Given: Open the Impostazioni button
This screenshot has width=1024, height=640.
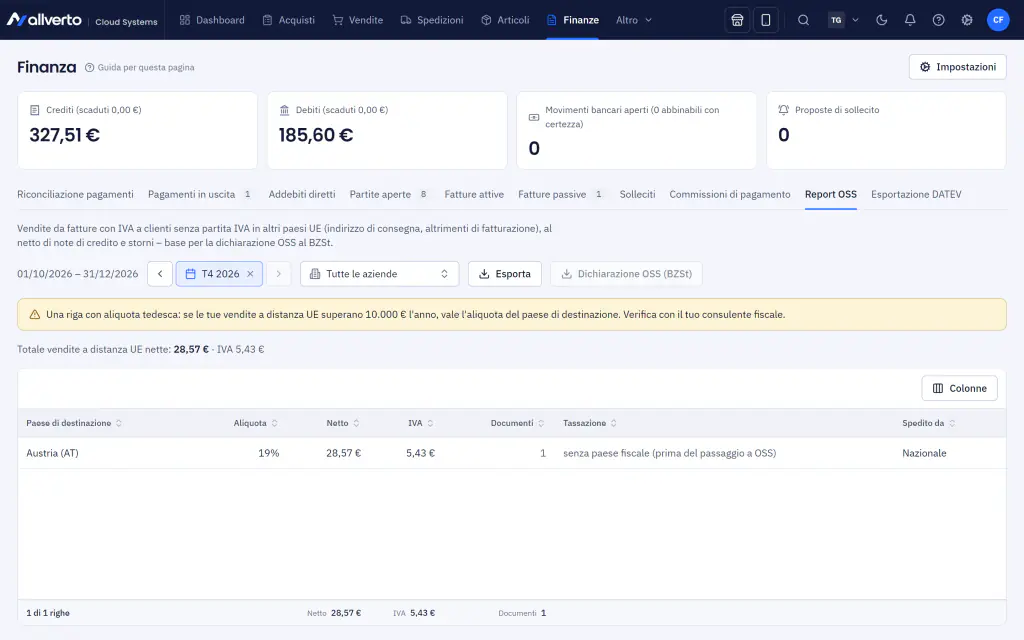Looking at the screenshot, I should (957, 67).
